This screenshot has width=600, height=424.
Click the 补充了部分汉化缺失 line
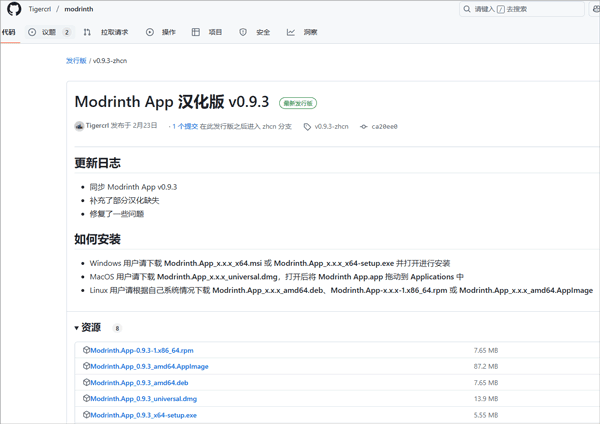click(x=124, y=201)
